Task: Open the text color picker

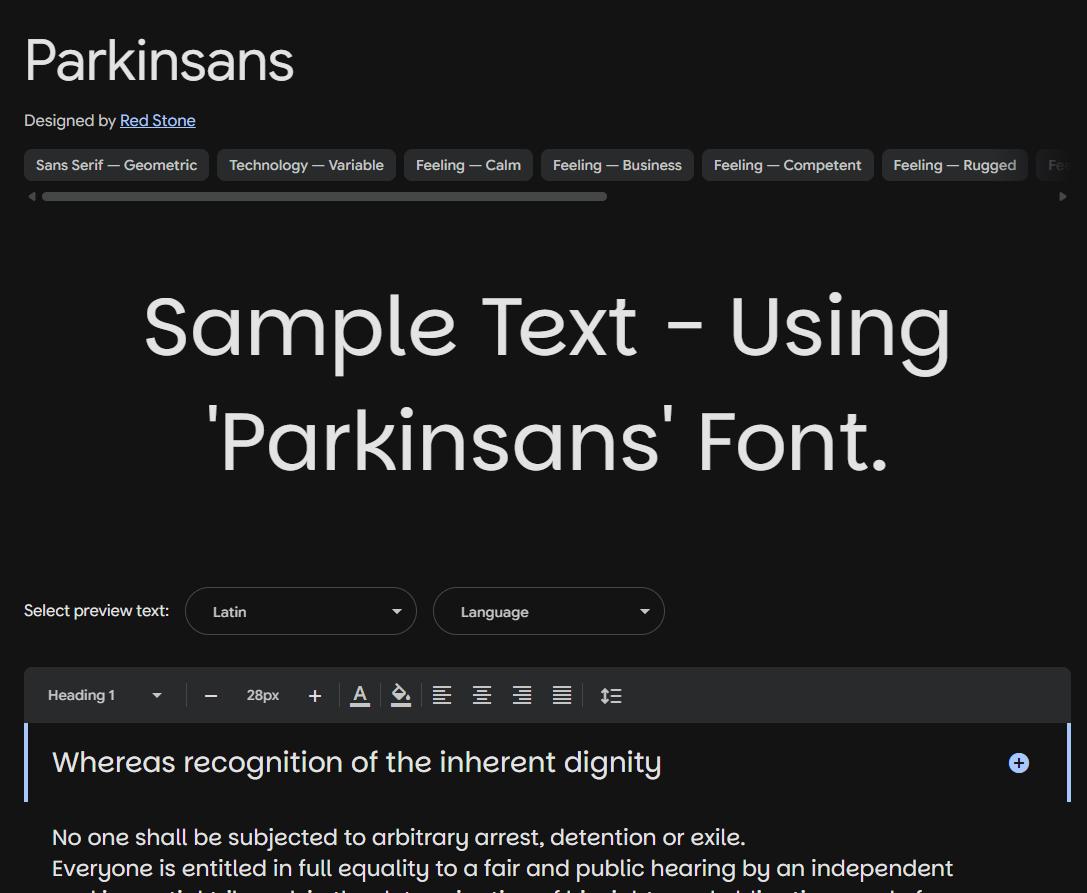Action: 360,695
